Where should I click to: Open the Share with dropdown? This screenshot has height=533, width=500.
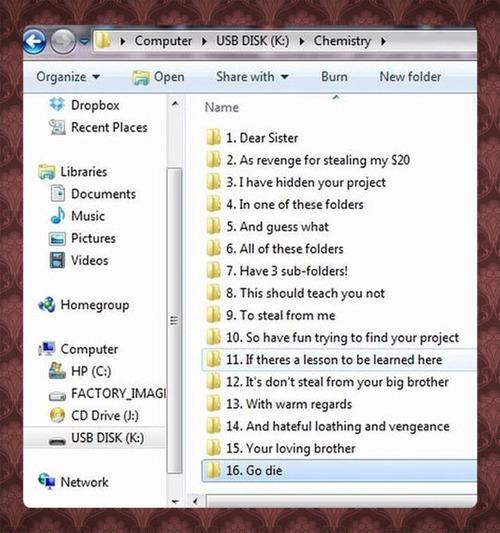[252, 77]
